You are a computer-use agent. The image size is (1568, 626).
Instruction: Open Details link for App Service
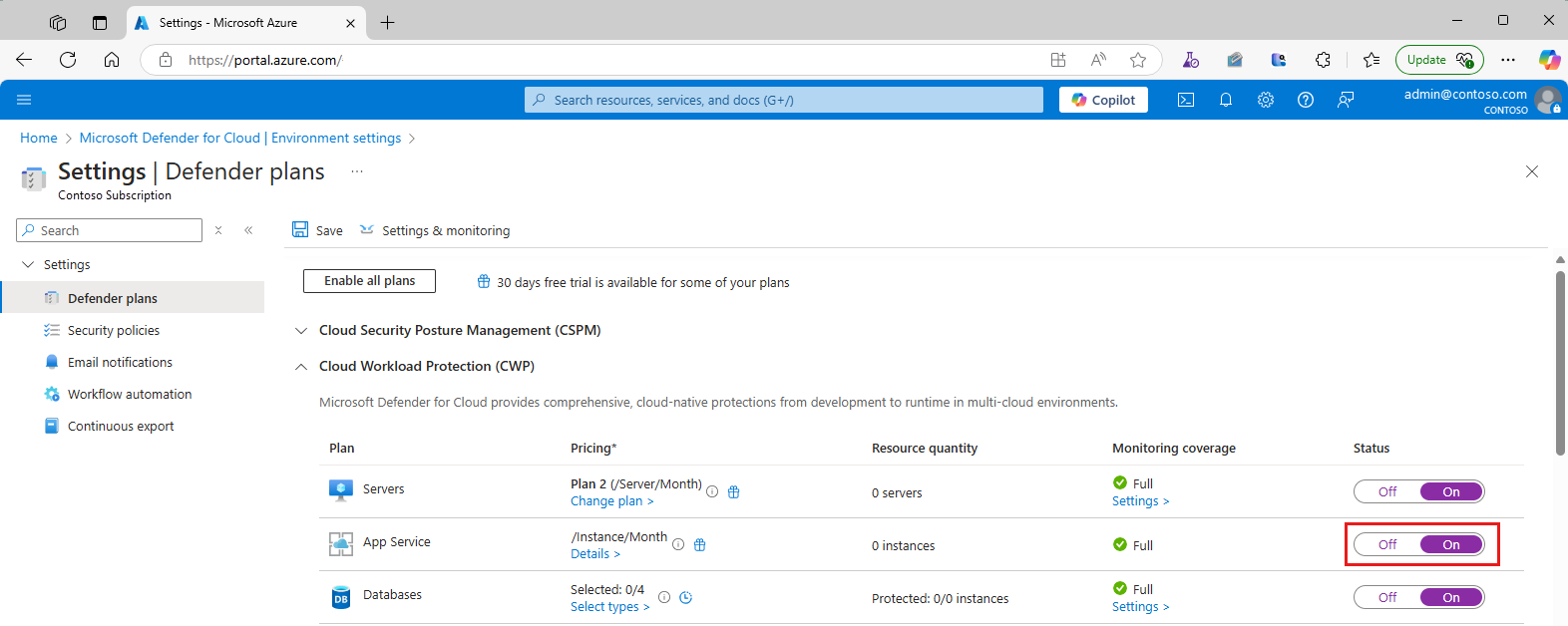(594, 554)
